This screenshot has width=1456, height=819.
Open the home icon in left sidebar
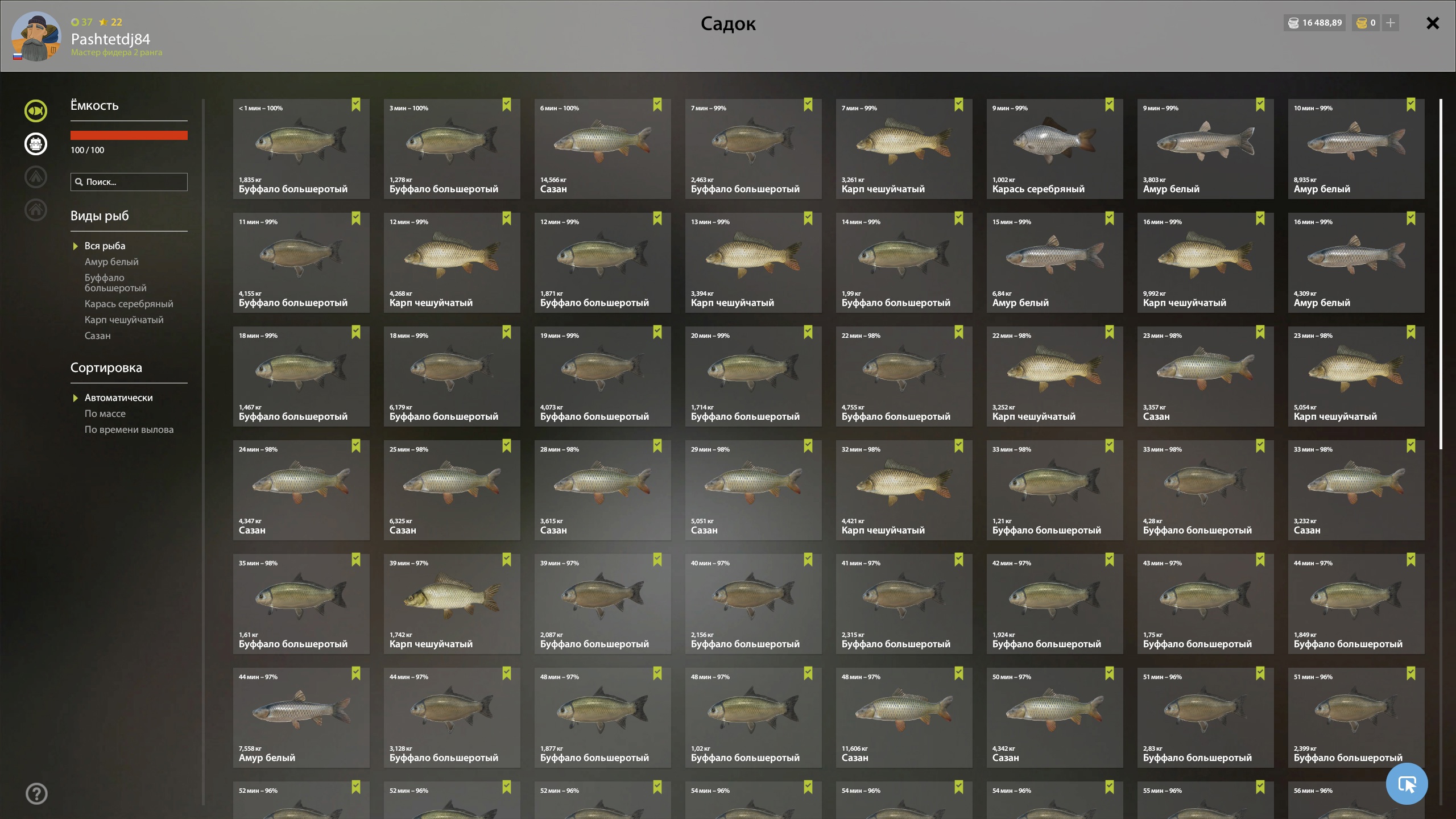tap(35, 210)
